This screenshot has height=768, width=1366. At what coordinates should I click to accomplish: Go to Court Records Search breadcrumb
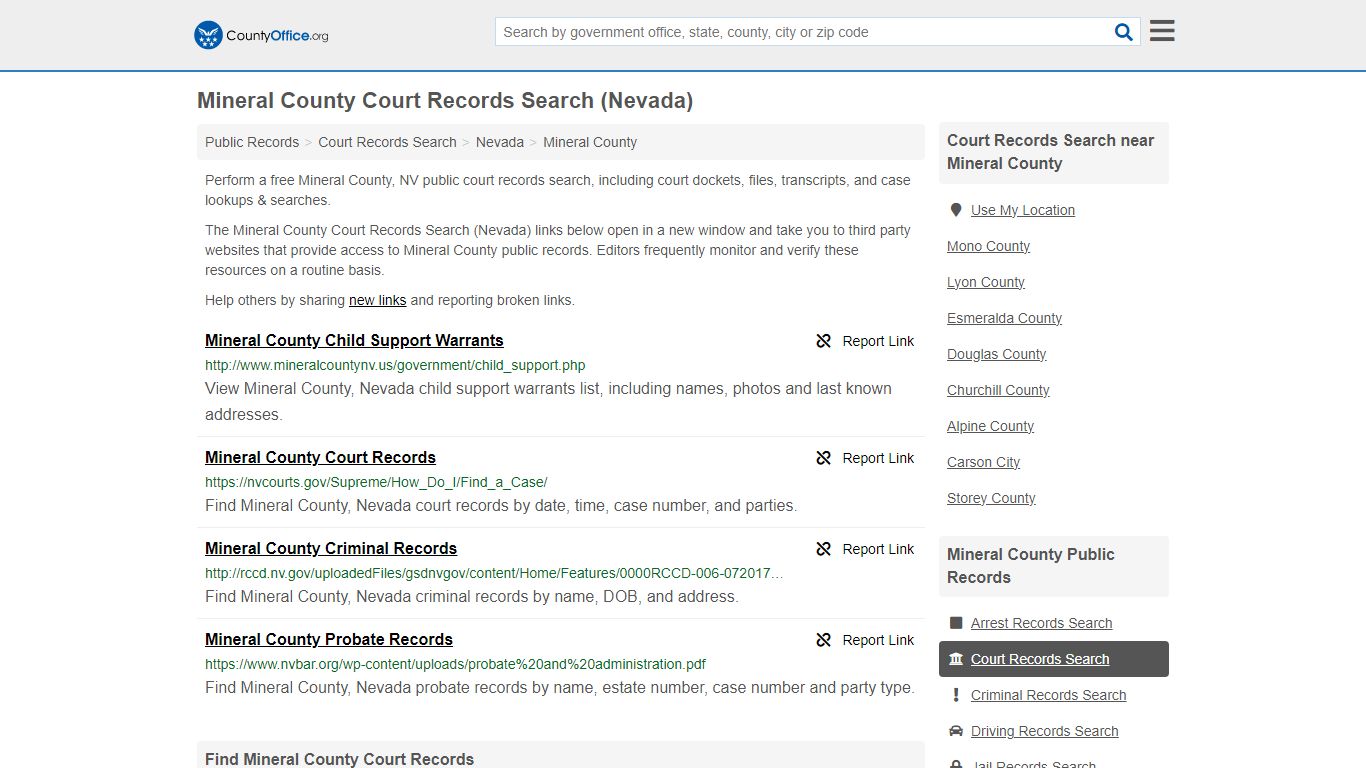387,142
